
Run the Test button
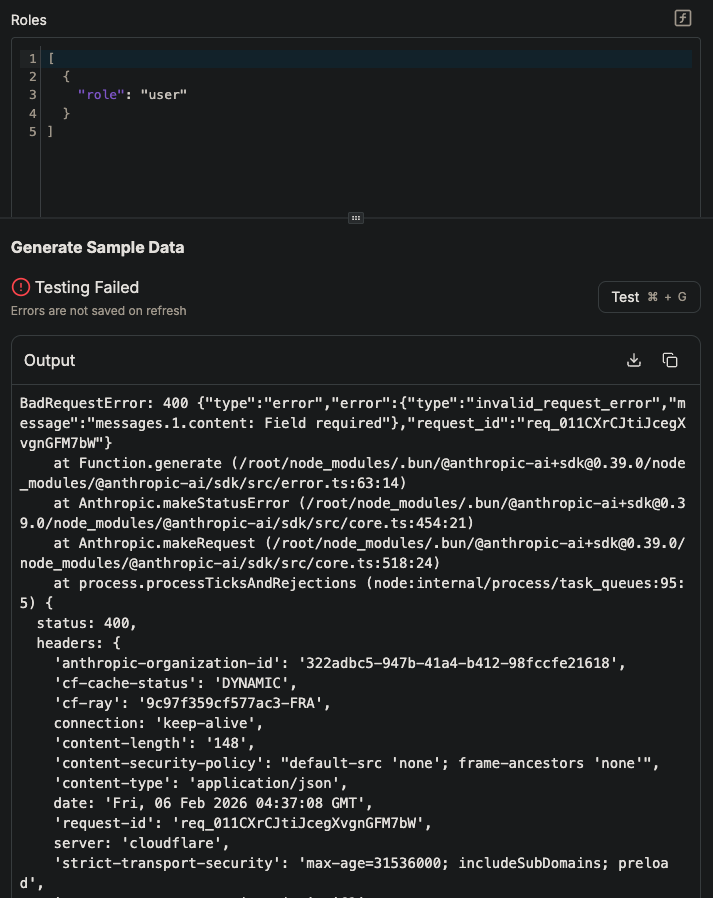649,297
